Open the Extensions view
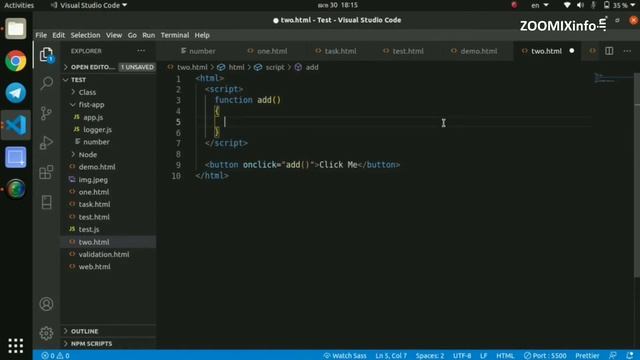Screen dimensions: 640x360 pos(47,172)
